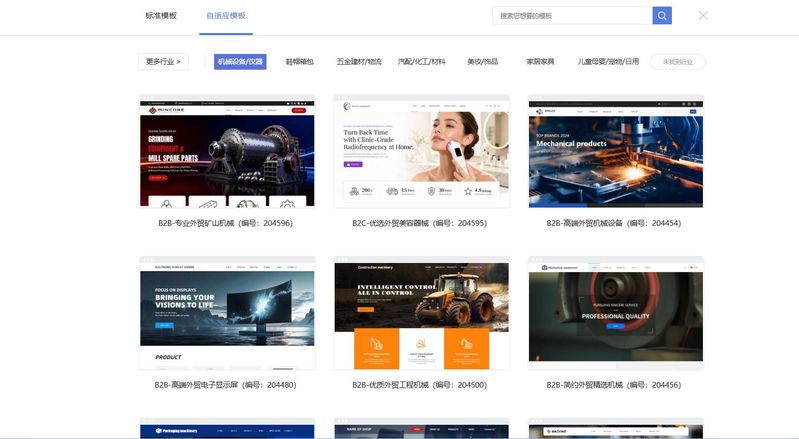
Task: Select the 自适应模板 tab
Action: pos(226,16)
